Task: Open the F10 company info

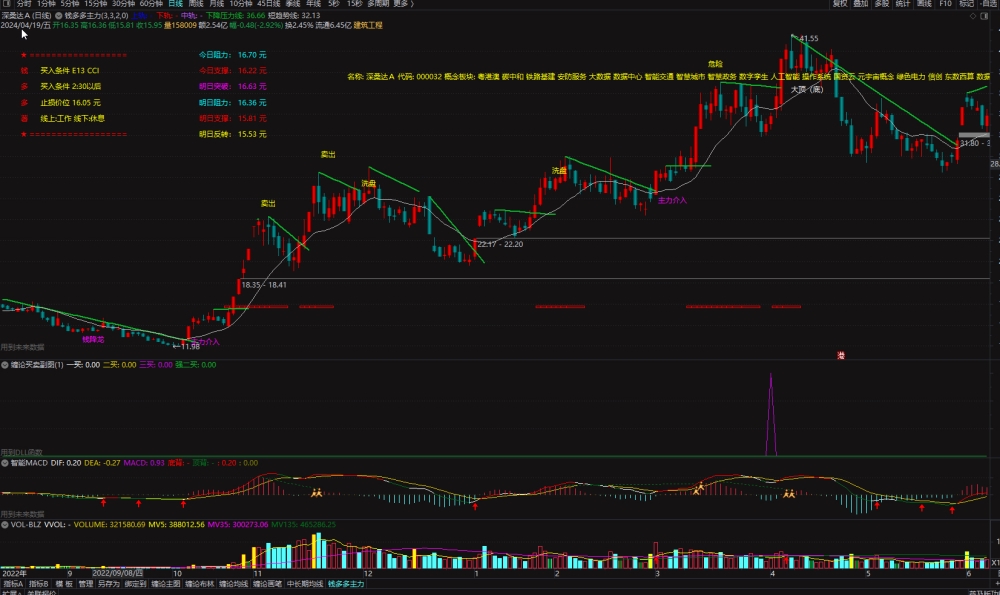Action: pos(945,4)
